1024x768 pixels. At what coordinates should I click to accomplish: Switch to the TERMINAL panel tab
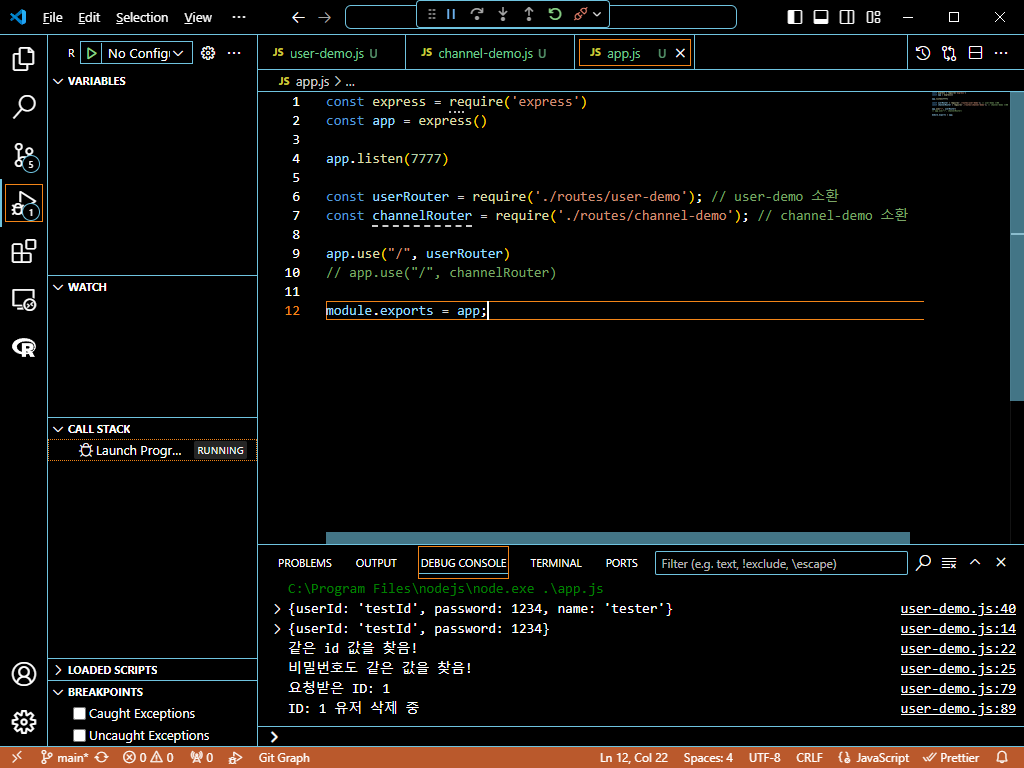pyautogui.click(x=556, y=563)
